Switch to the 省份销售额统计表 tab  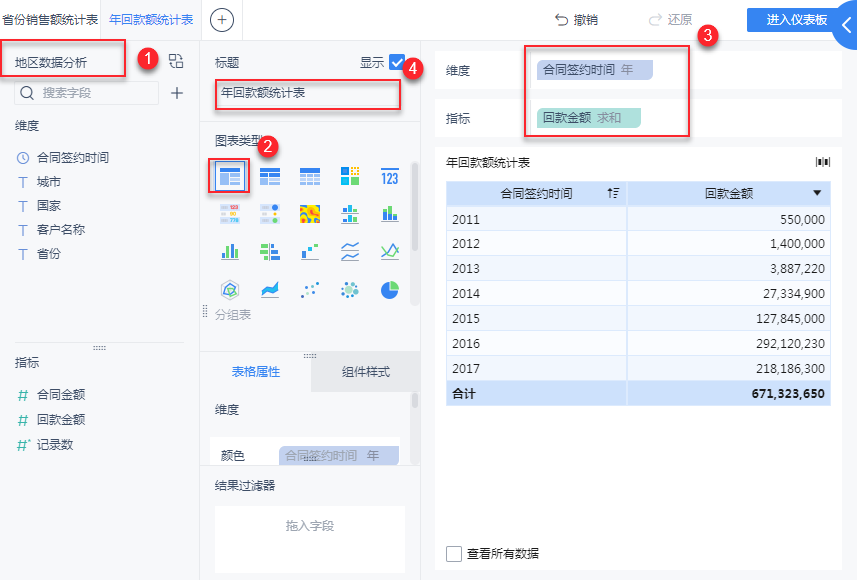[x=50, y=20]
